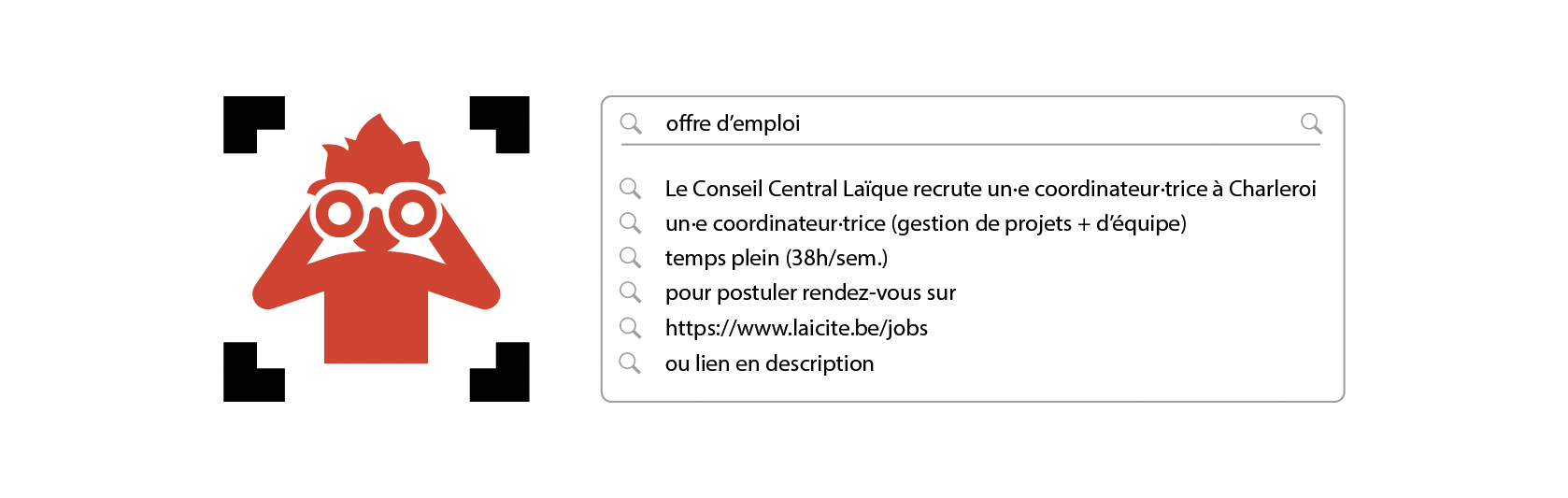Choose the 'ou lien en description' suggestion
Image resolution: width=1568 pixels, height=498 pixels.
769,363
